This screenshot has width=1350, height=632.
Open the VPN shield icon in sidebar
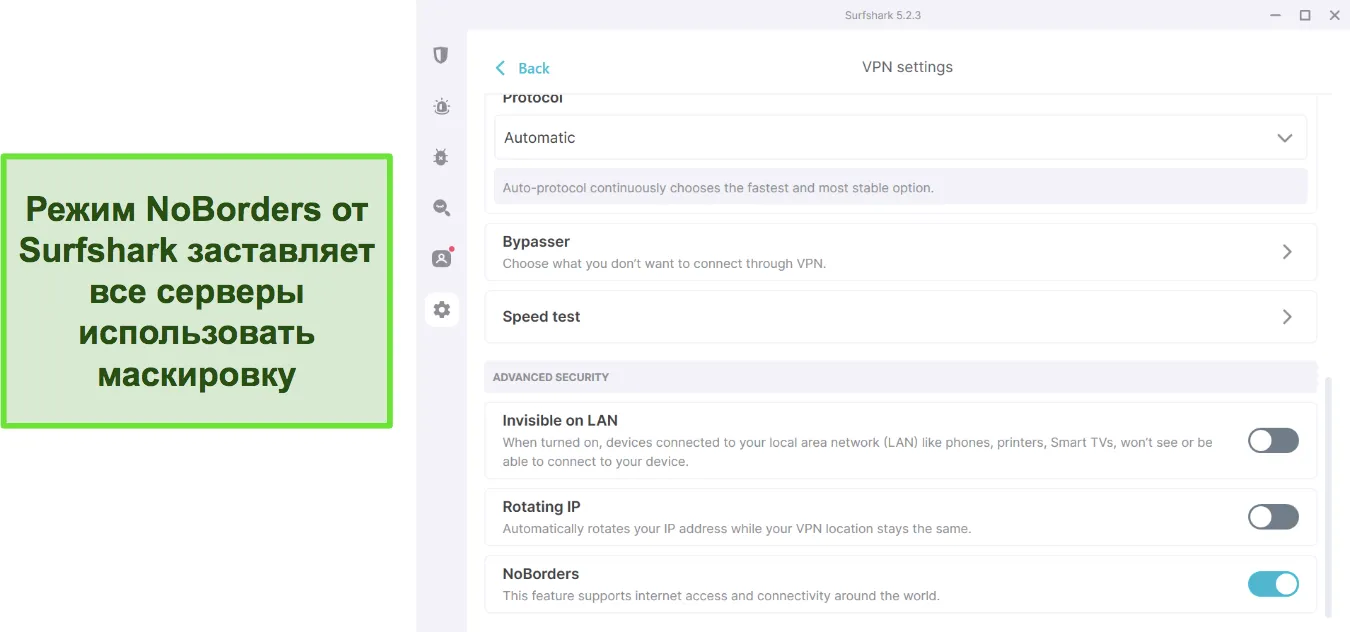[441, 55]
